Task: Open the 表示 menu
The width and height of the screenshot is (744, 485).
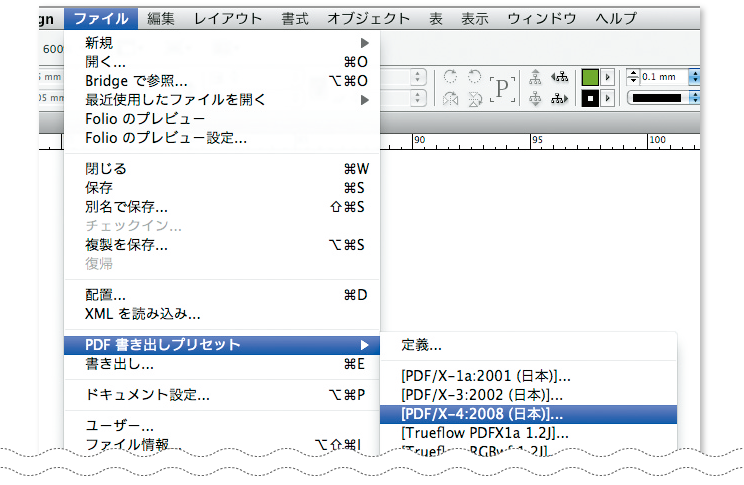Action: tap(475, 19)
